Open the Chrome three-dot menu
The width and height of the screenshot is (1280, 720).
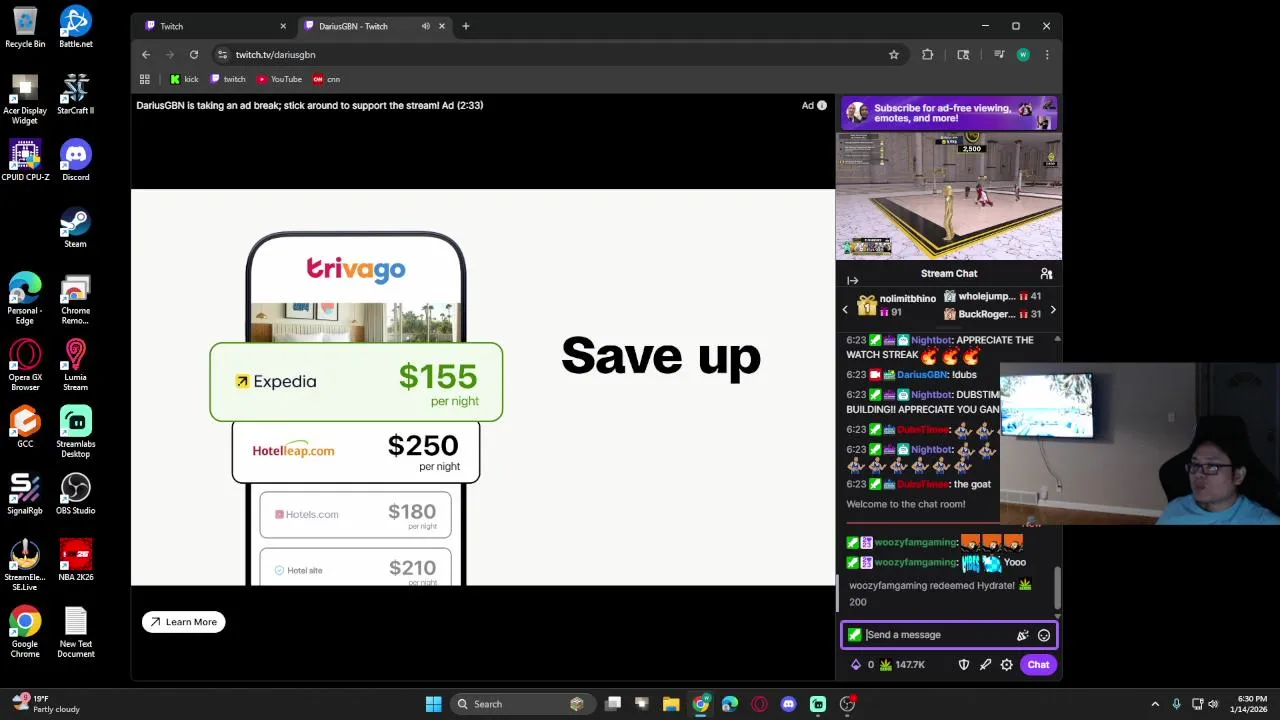coord(1047,55)
